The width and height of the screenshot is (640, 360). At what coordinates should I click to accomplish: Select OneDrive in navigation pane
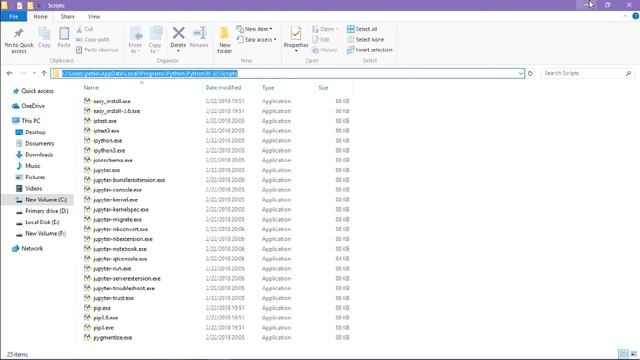pyautogui.click(x=29, y=106)
